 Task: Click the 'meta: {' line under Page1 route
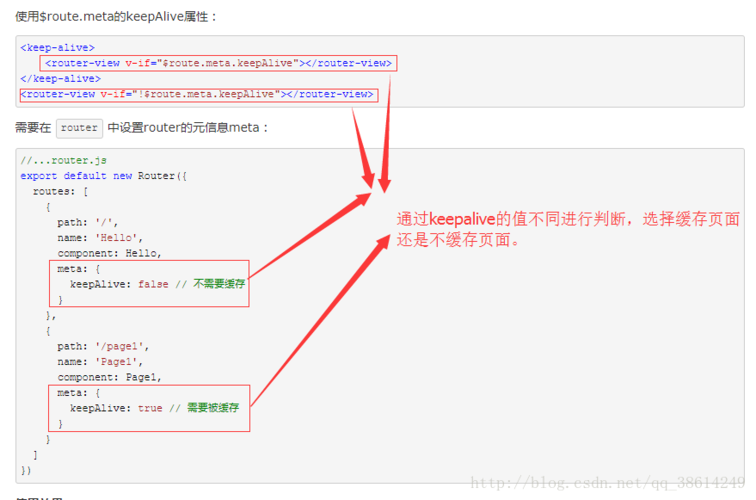tap(79, 392)
